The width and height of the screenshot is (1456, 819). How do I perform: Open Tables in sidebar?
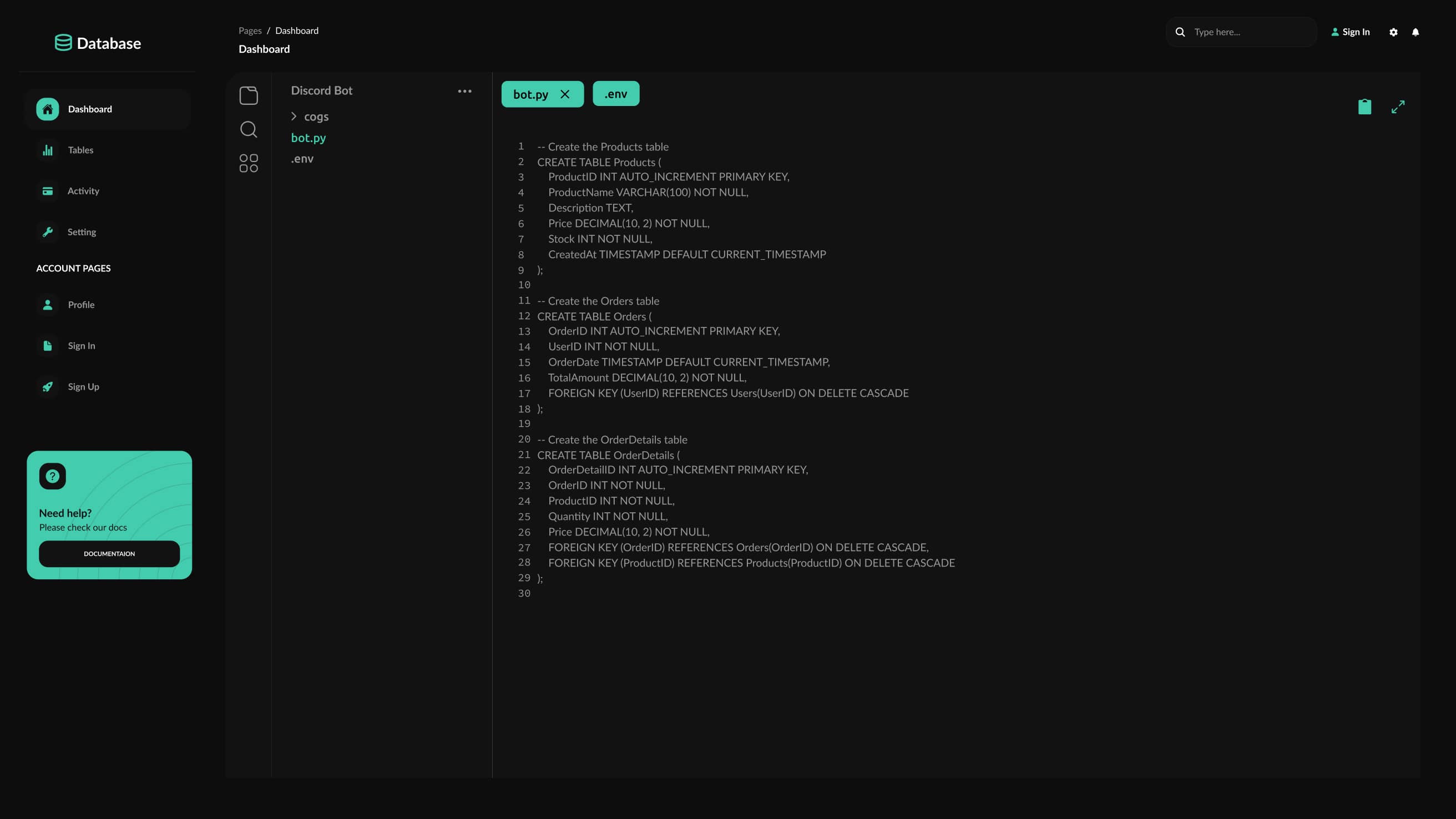tap(80, 150)
